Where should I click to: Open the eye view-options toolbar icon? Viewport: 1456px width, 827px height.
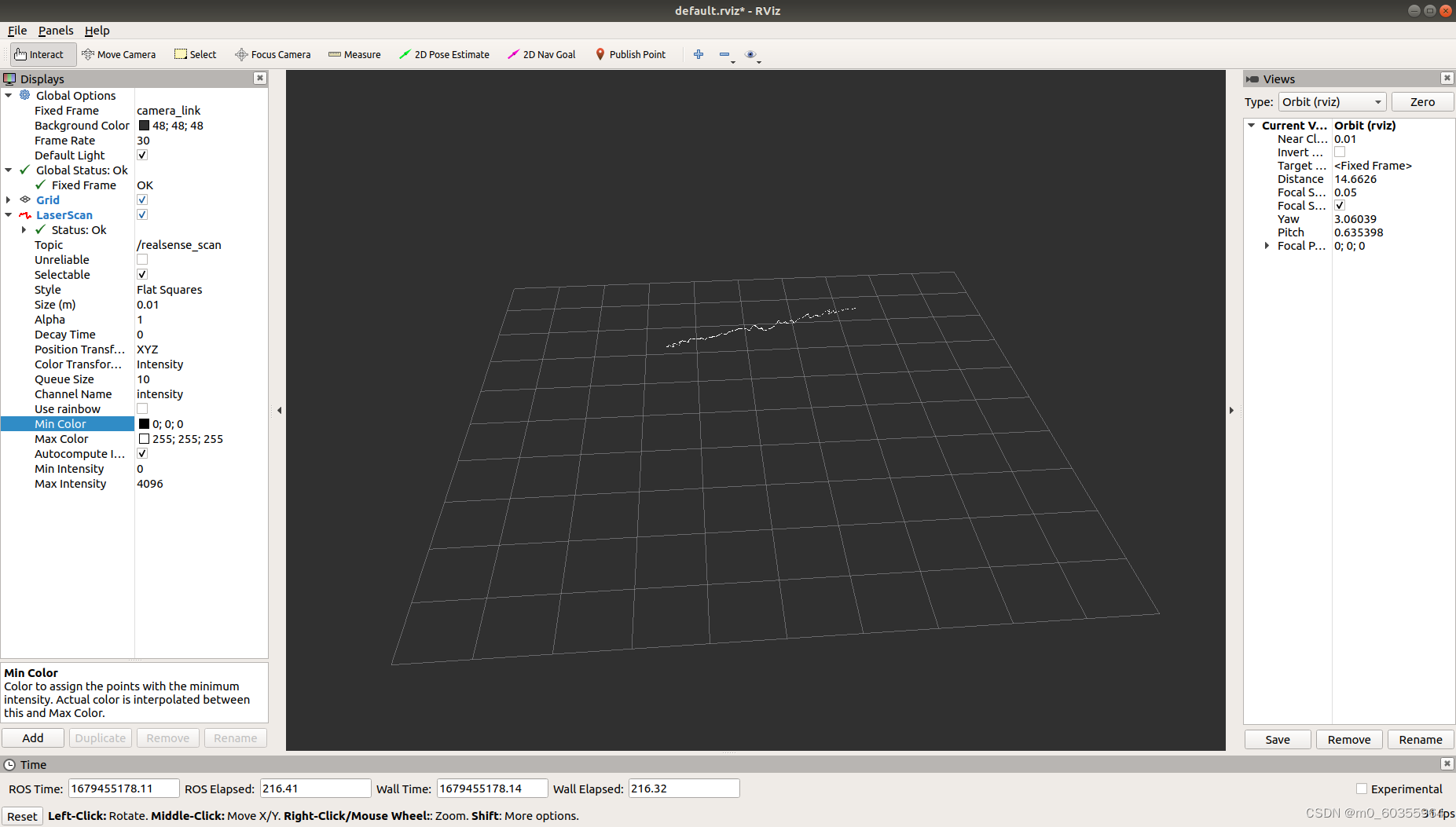(x=750, y=54)
